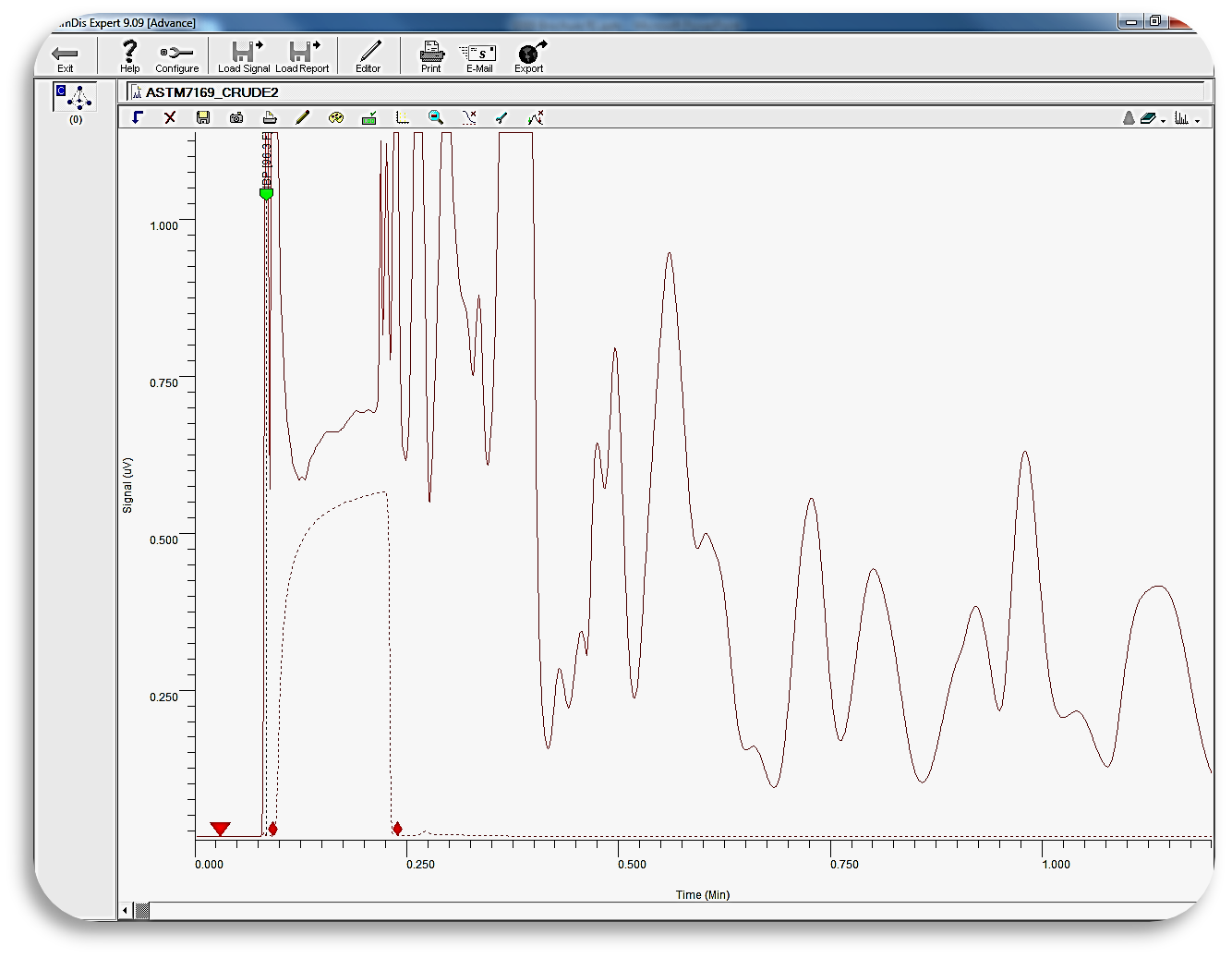This screenshot has width=1232, height=958.
Task: Expand the eraser dropdown arrow
Action: pyautogui.click(x=1163, y=120)
